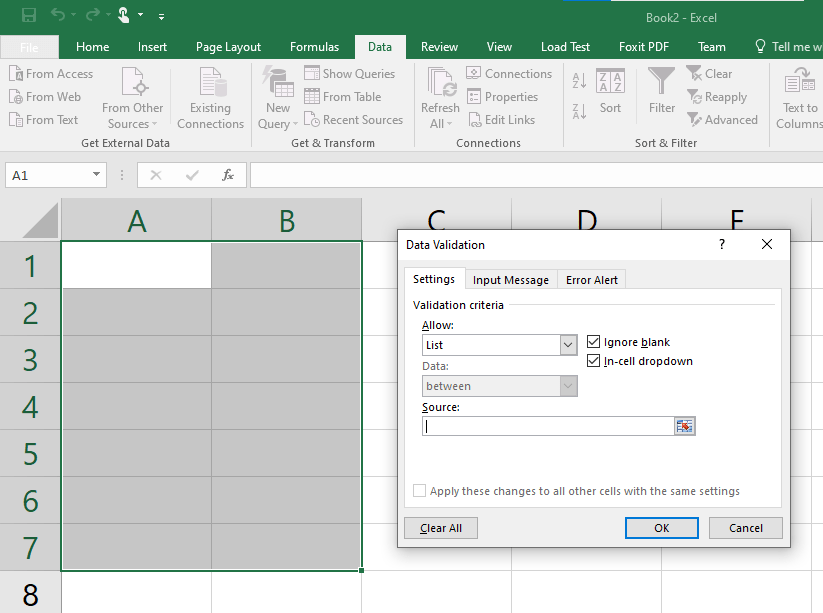Select row 8 header

(30, 594)
